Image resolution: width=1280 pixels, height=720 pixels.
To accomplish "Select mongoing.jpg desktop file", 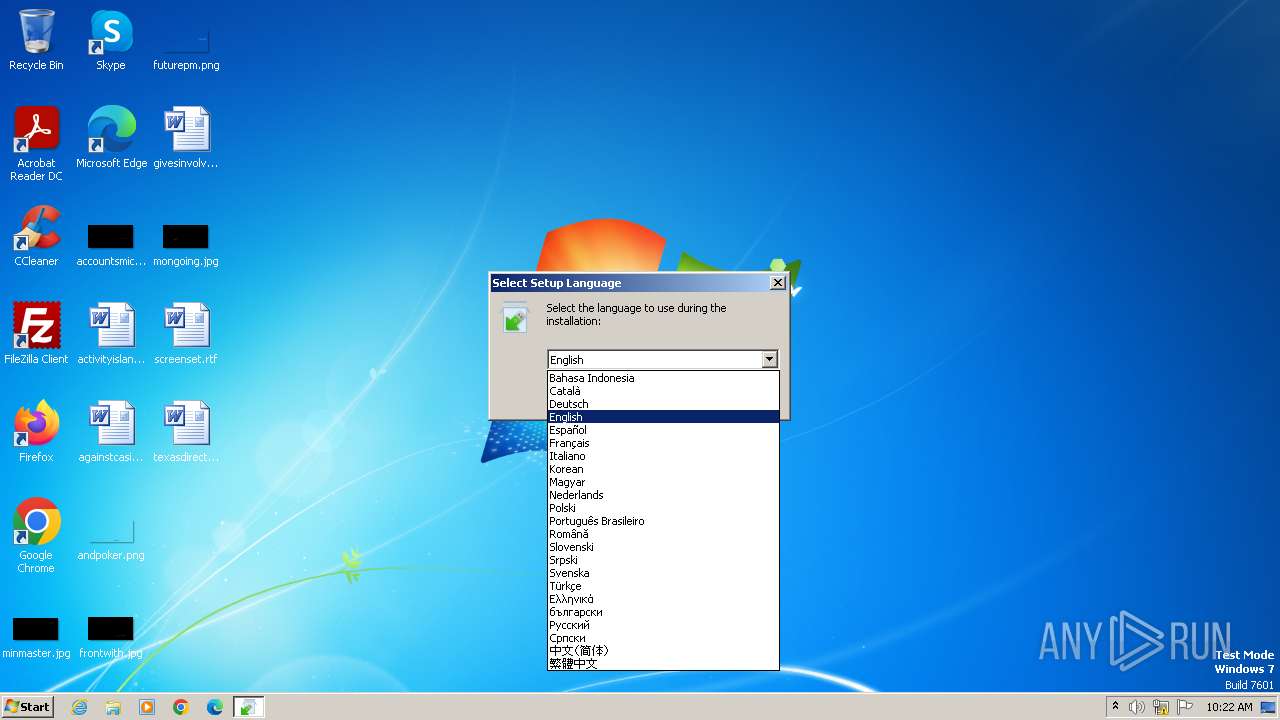I will pyautogui.click(x=186, y=245).
